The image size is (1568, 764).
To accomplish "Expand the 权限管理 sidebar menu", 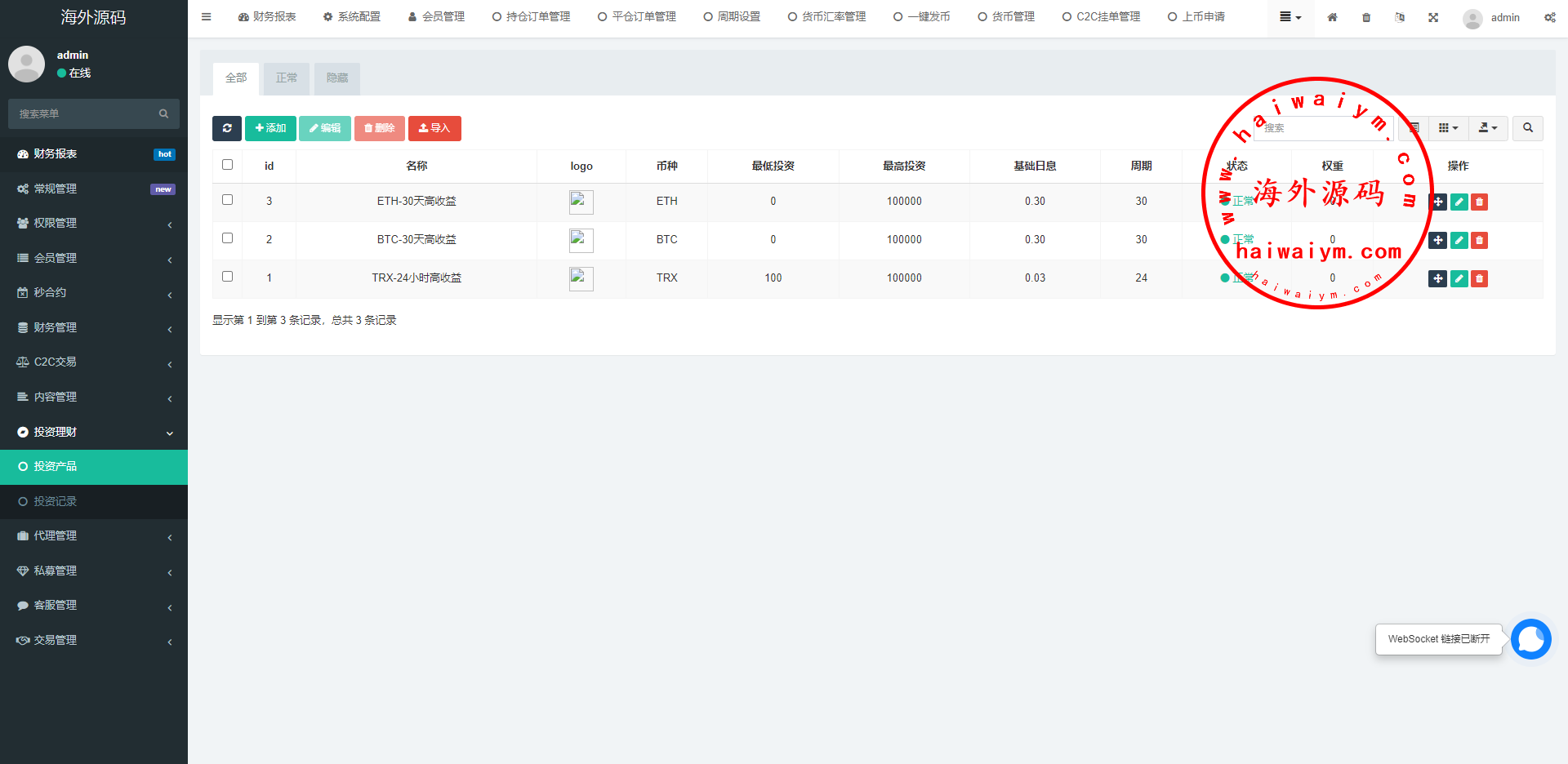I will (x=94, y=224).
